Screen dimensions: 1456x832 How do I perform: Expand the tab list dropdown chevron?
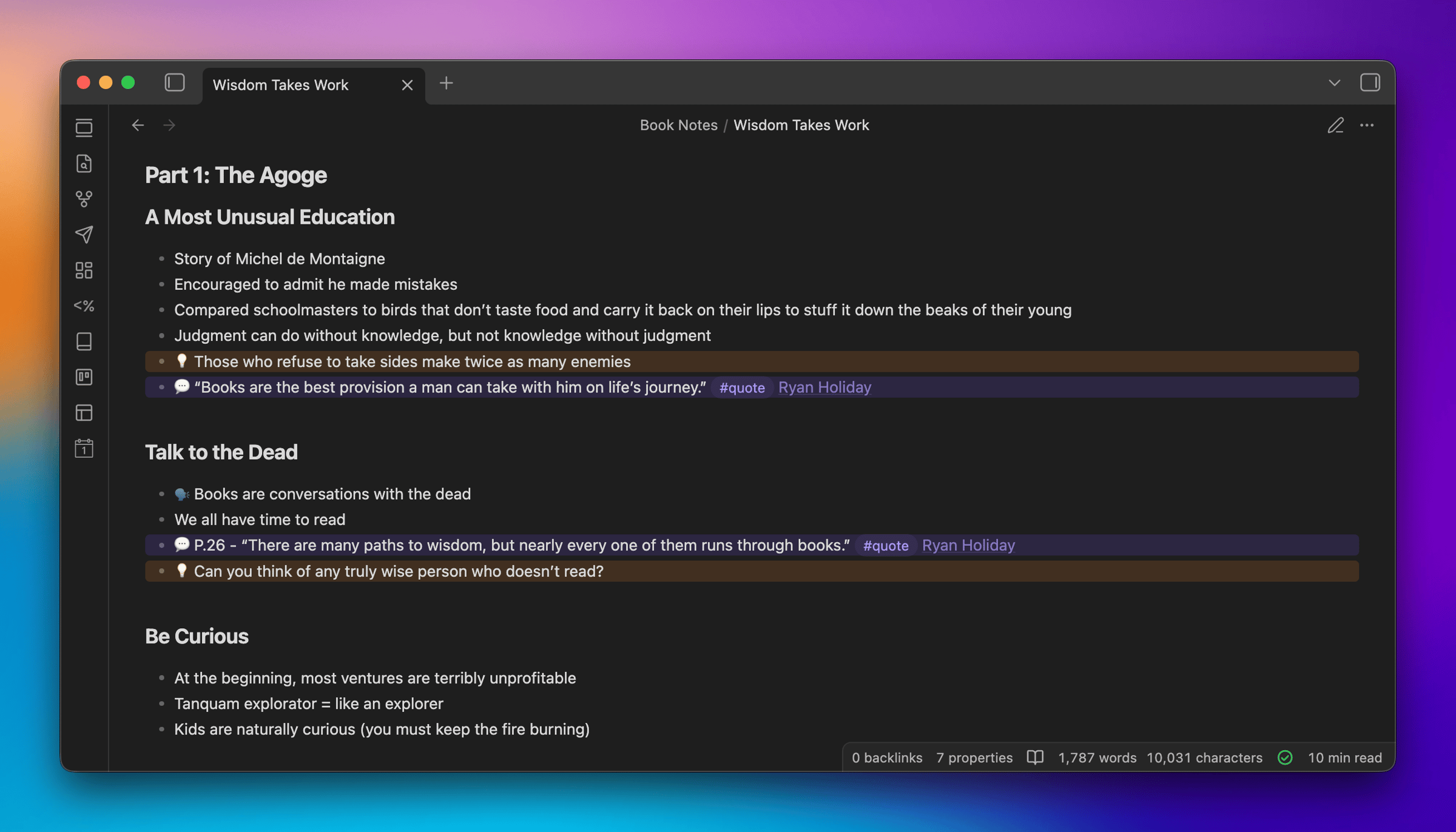pos(1334,83)
